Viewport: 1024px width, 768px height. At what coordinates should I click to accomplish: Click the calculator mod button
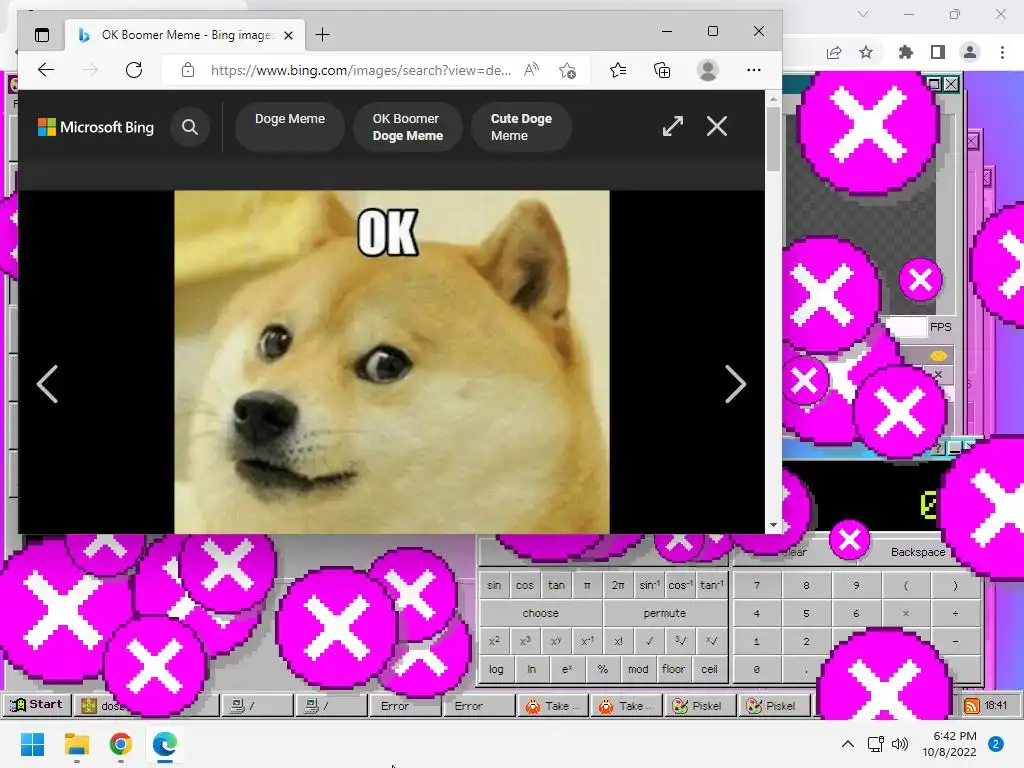click(638, 669)
